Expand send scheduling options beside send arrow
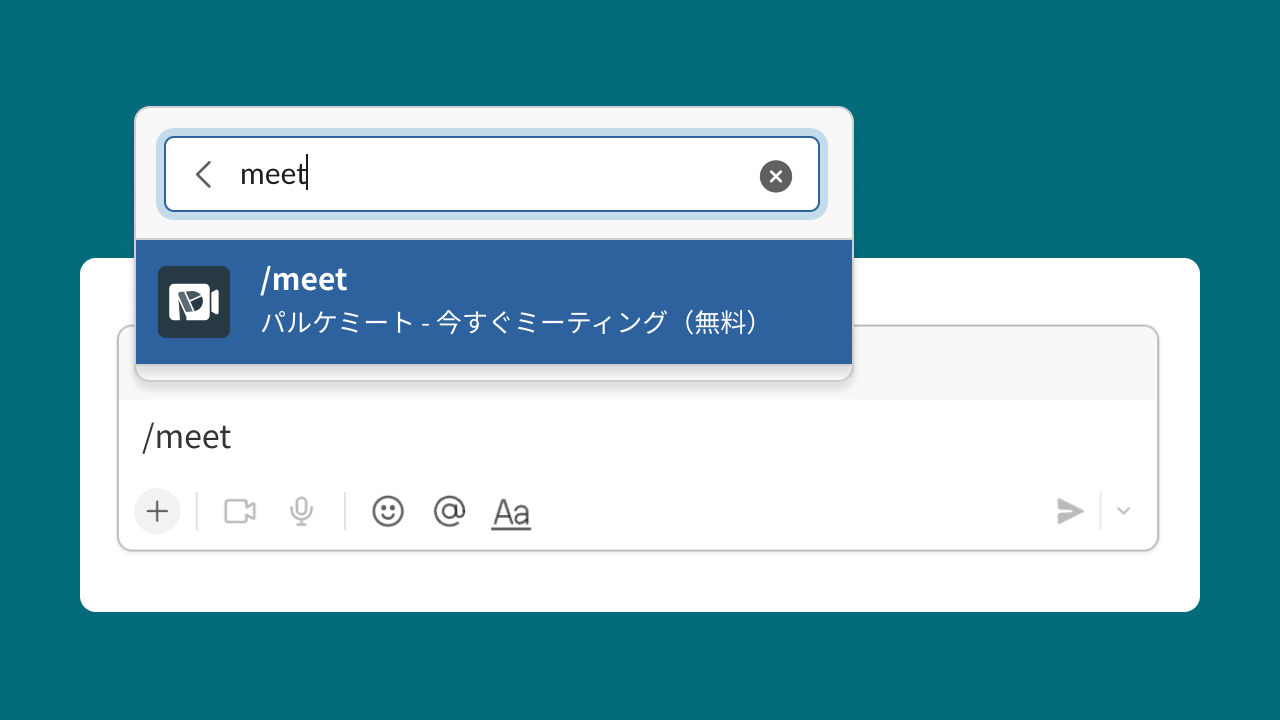Image resolution: width=1280 pixels, height=720 pixels. (x=1123, y=511)
